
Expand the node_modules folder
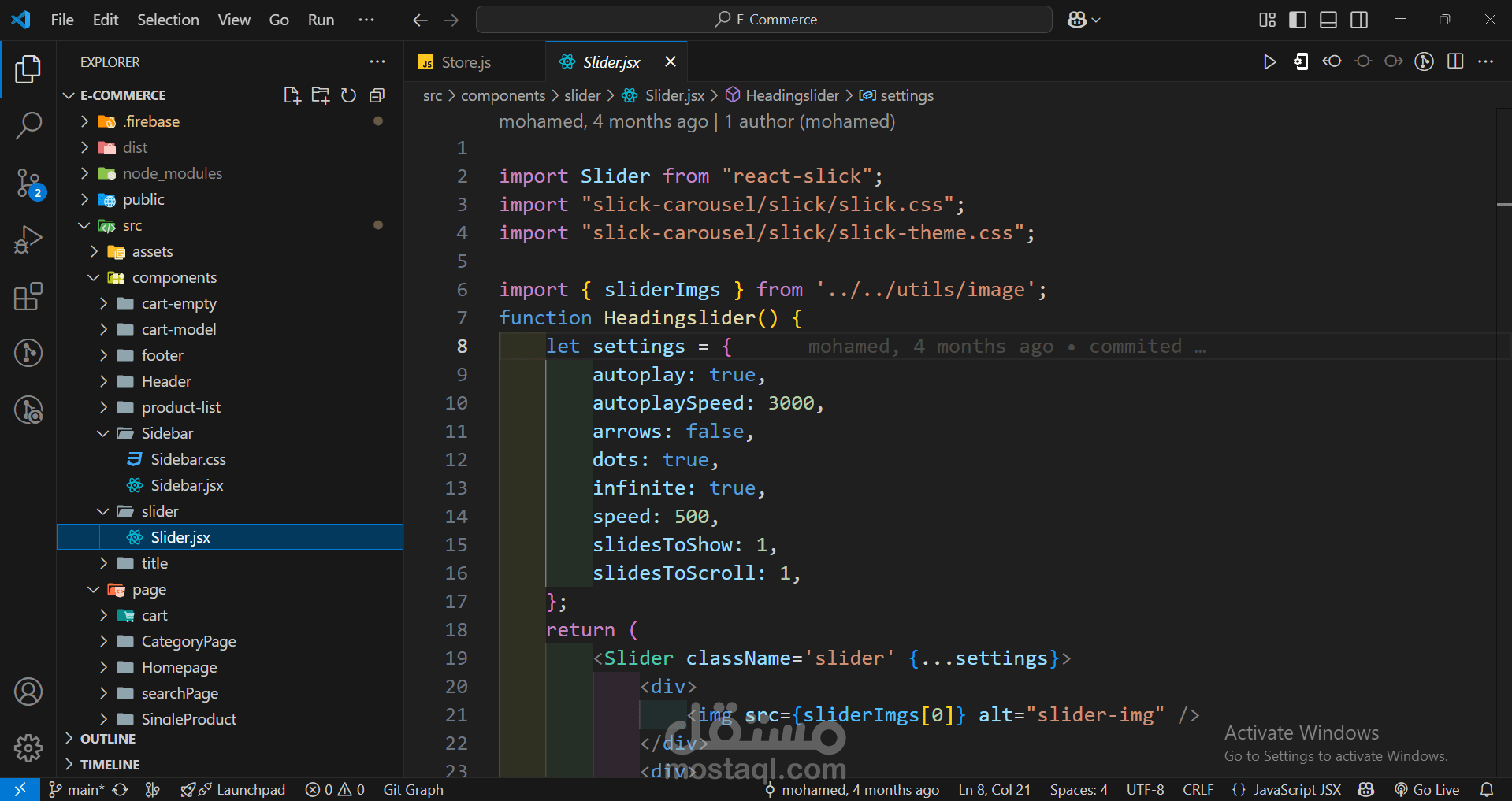pos(230,173)
